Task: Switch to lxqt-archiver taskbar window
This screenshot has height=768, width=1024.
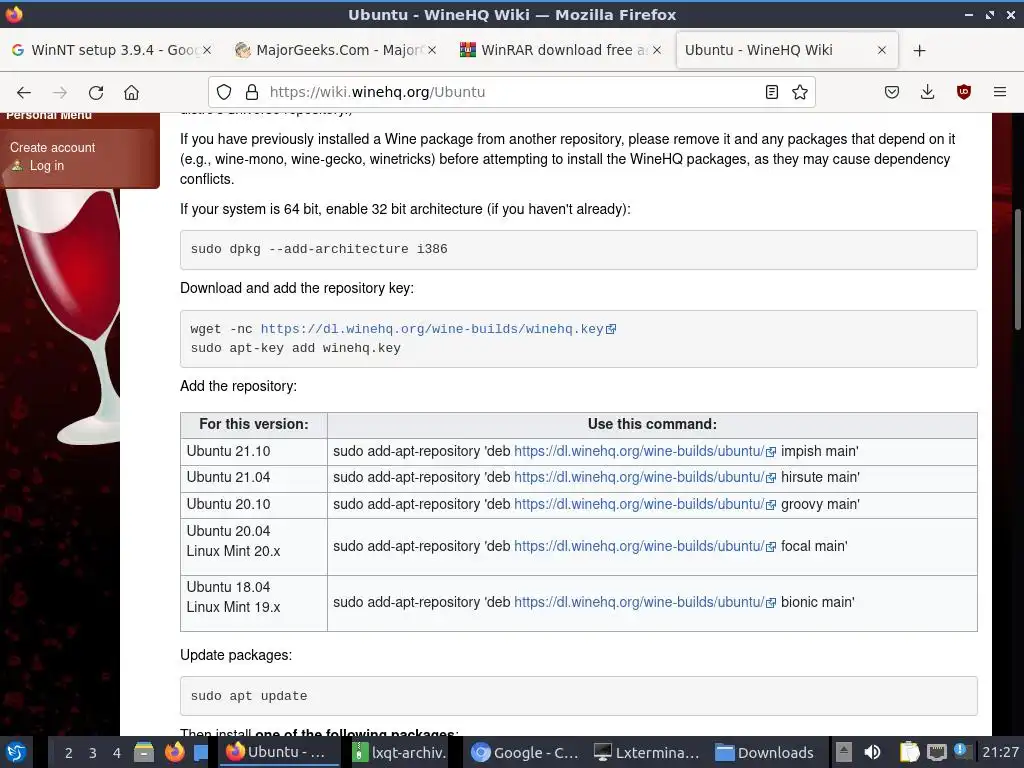Action: point(399,752)
